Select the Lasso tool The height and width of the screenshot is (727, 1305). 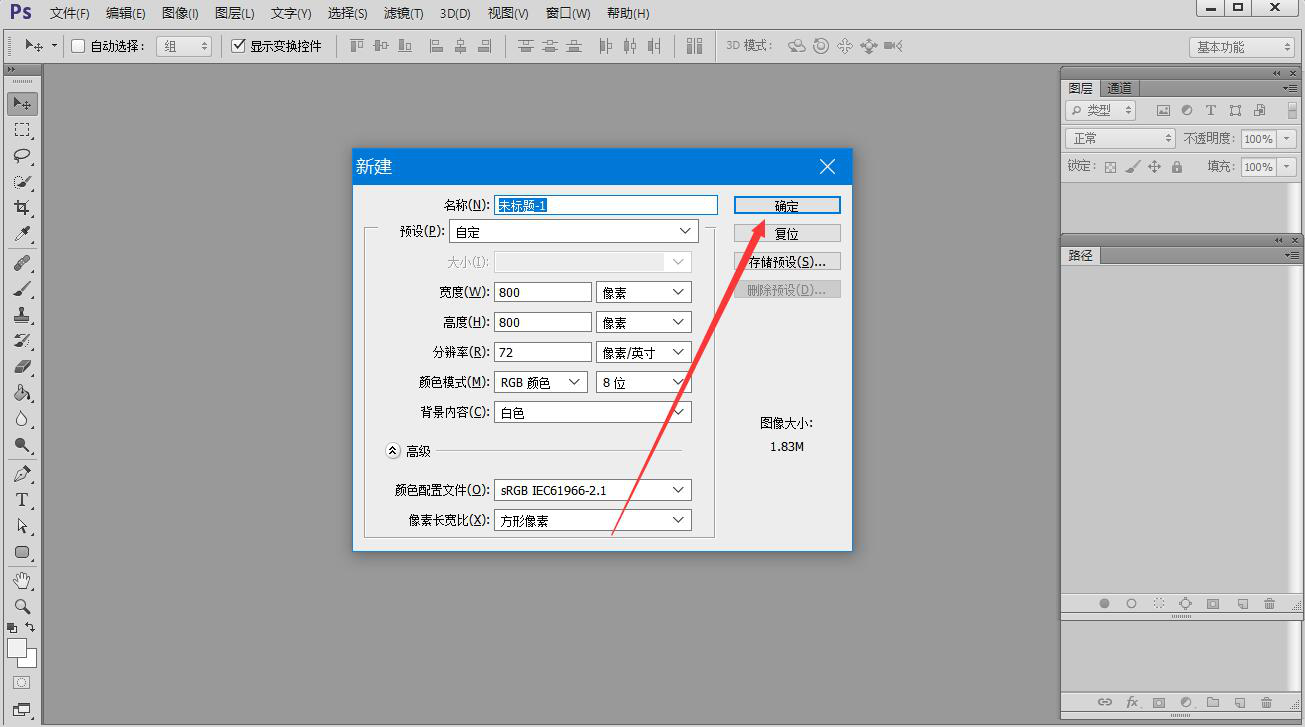pos(22,156)
